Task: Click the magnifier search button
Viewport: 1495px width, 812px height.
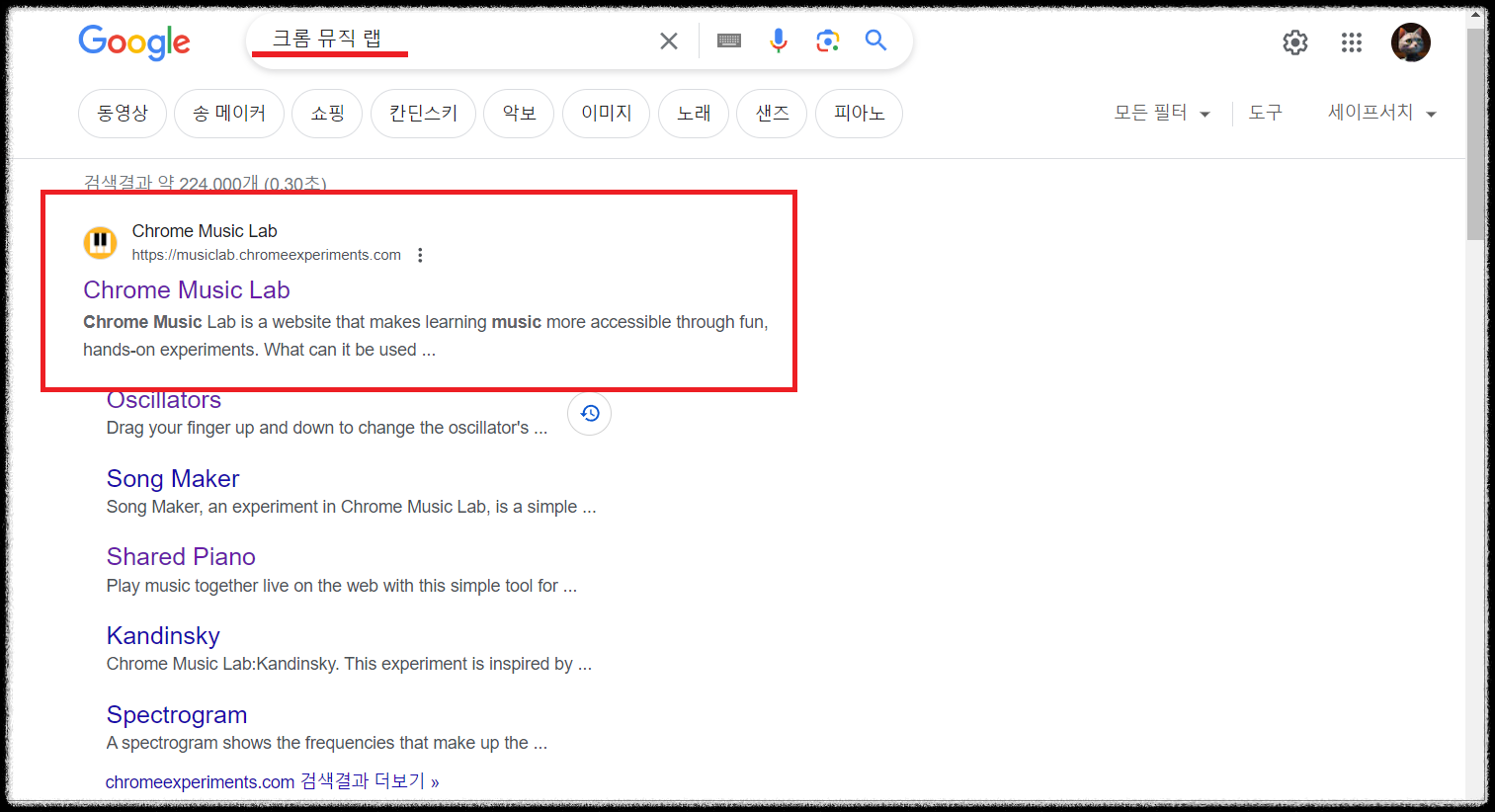Action: tap(876, 40)
